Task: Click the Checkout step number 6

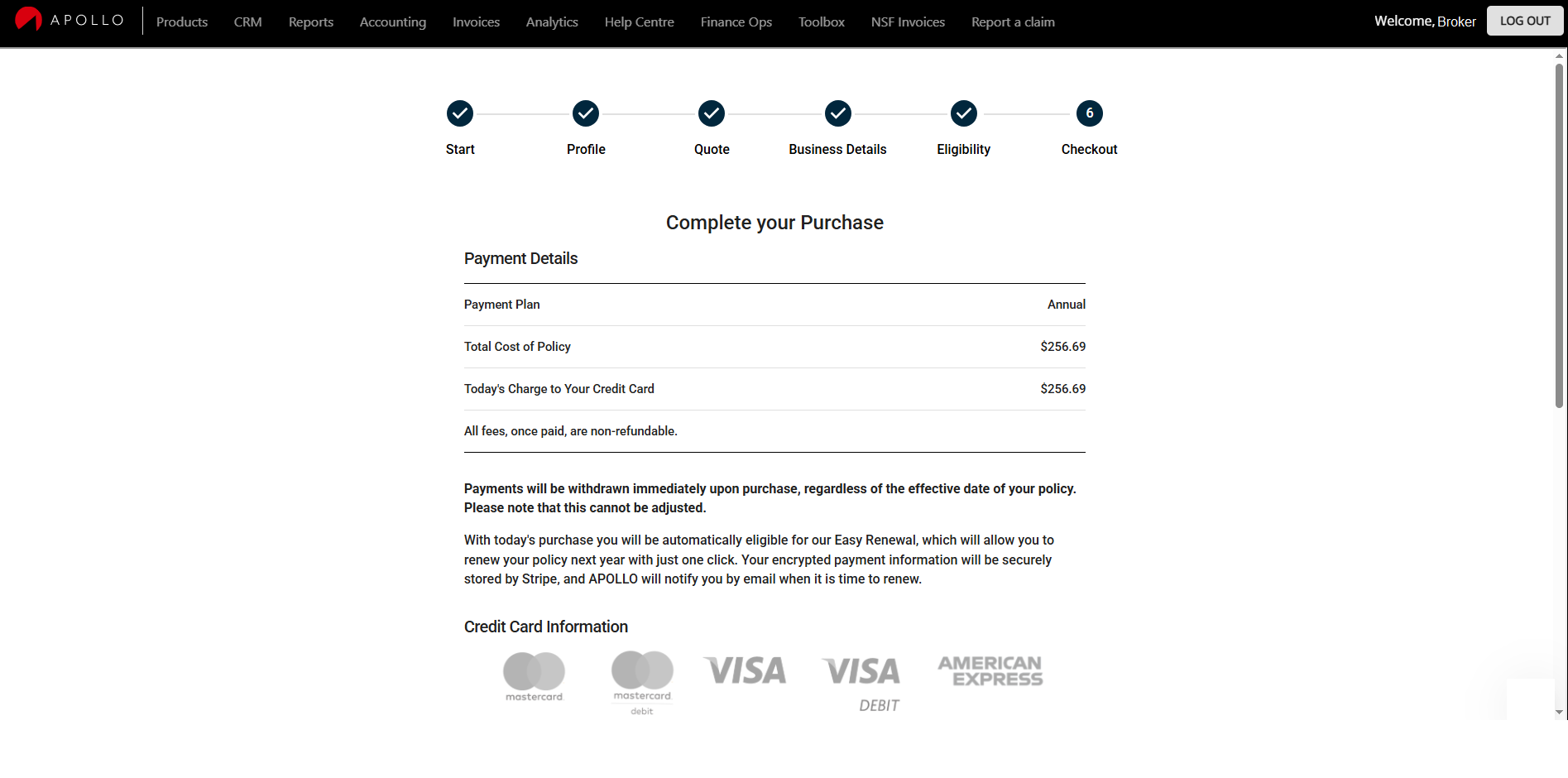Action: click(1089, 113)
